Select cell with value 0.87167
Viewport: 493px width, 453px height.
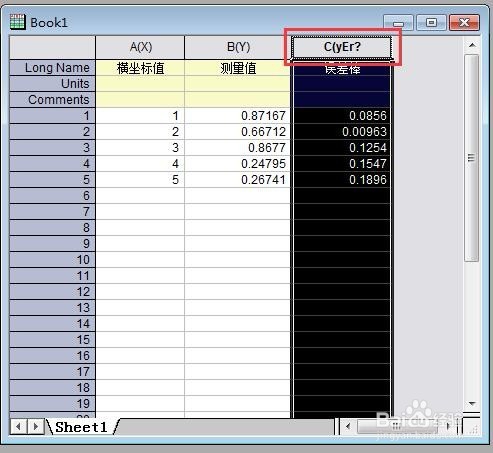point(238,116)
